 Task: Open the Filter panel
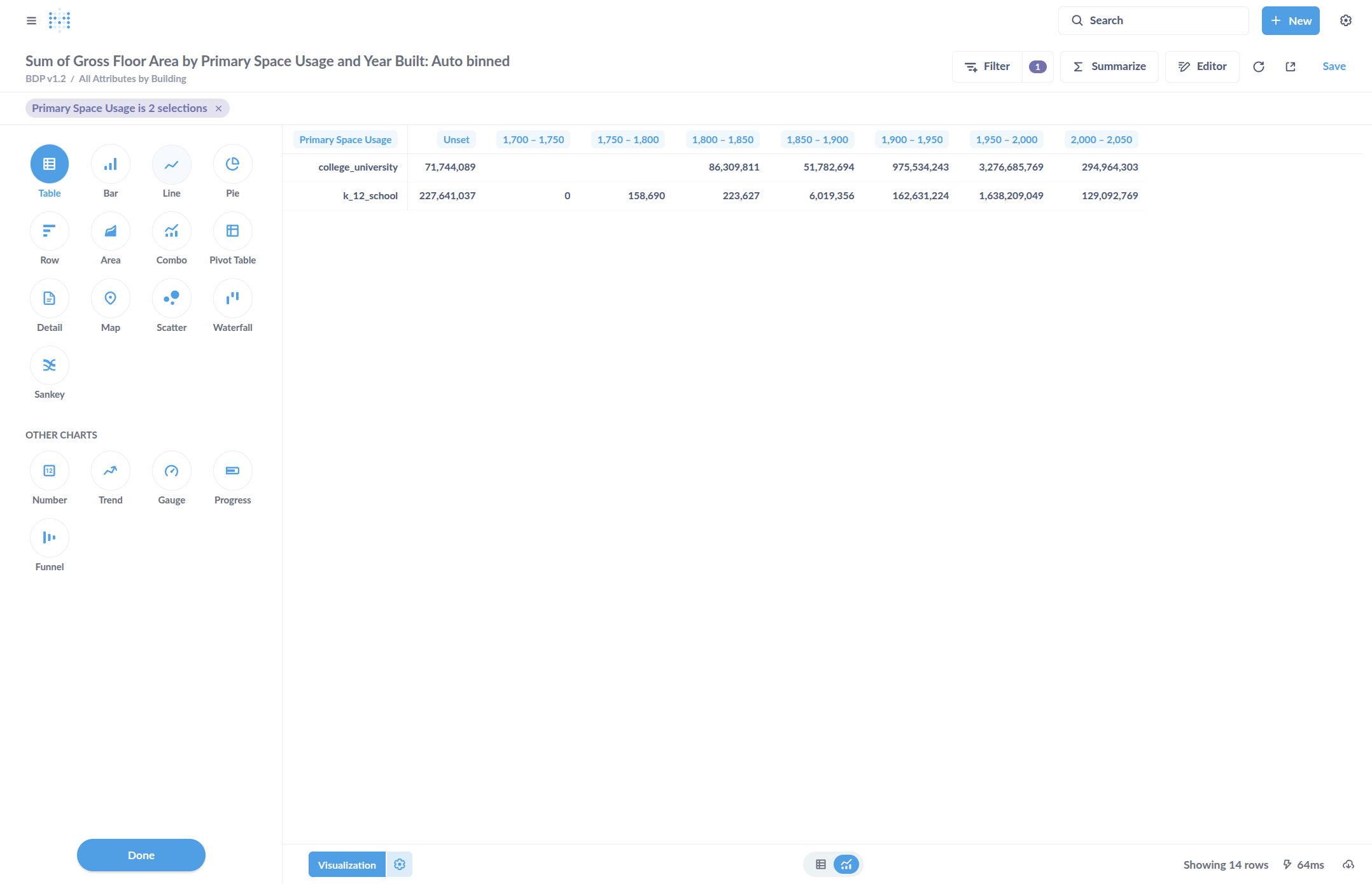pyautogui.click(x=988, y=67)
